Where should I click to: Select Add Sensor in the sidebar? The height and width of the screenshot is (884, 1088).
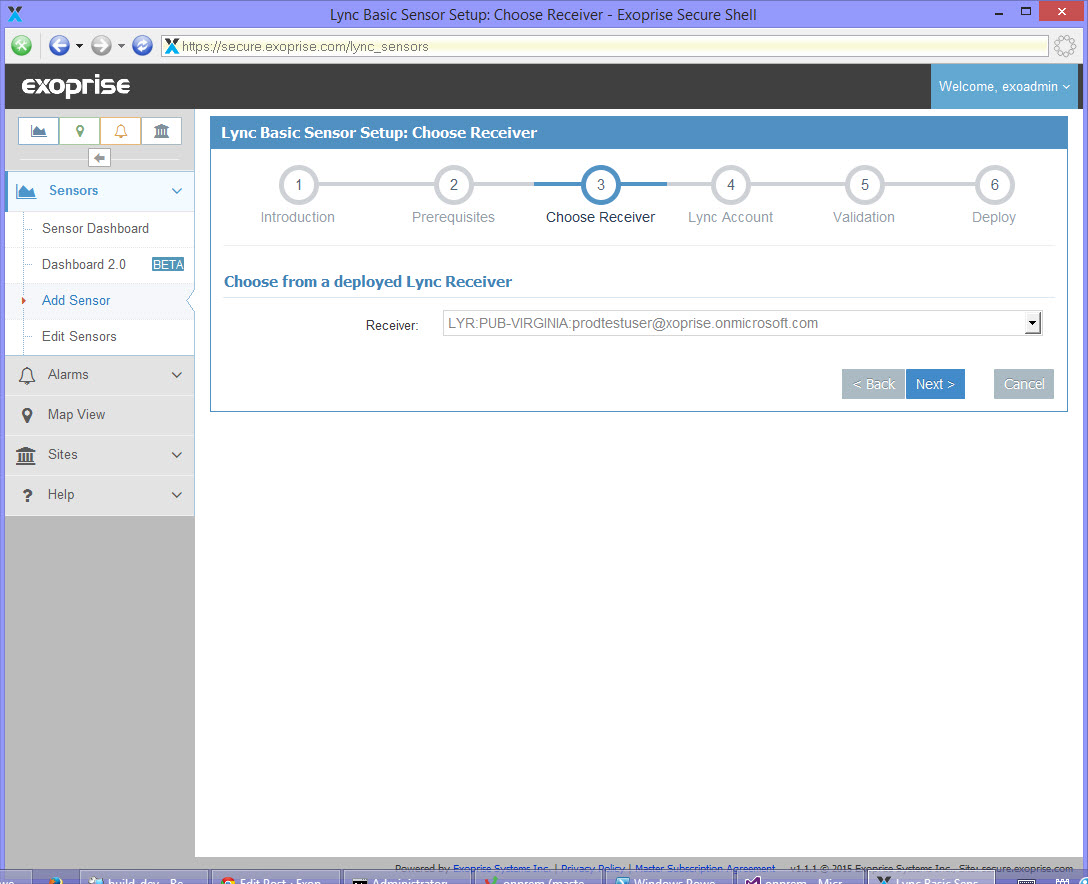click(76, 300)
